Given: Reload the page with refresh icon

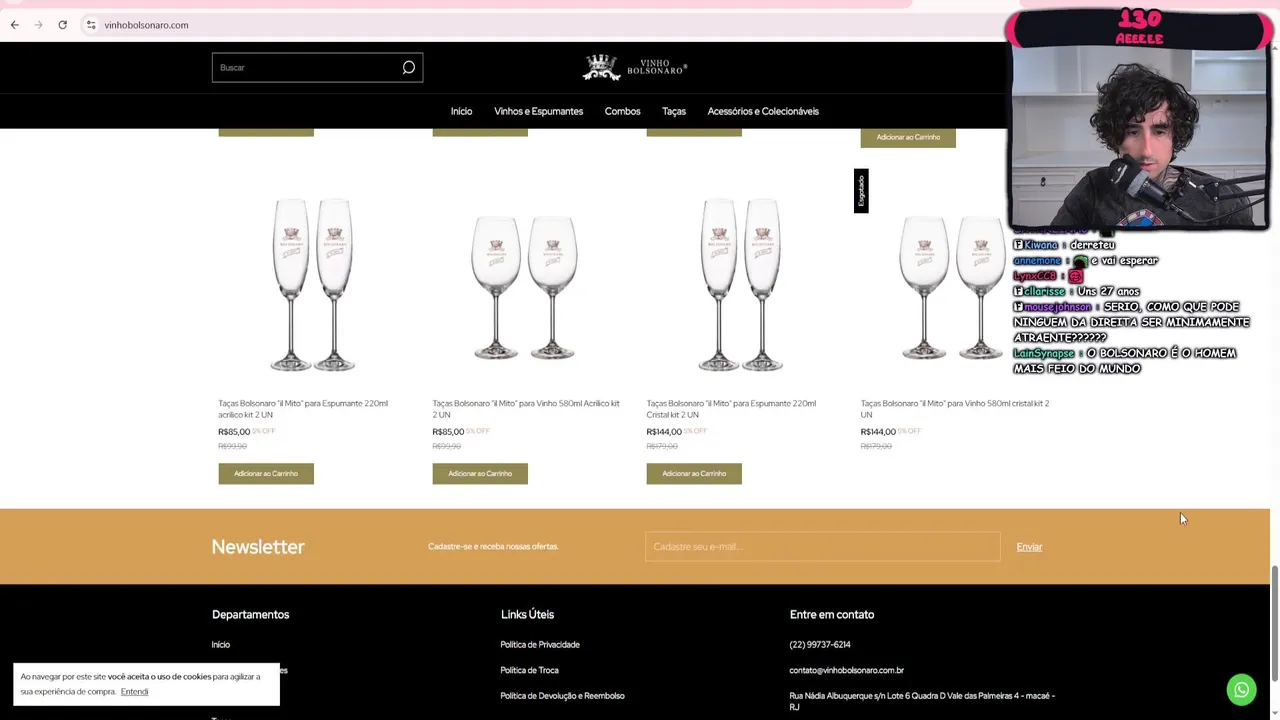Looking at the screenshot, I should 62,25.
